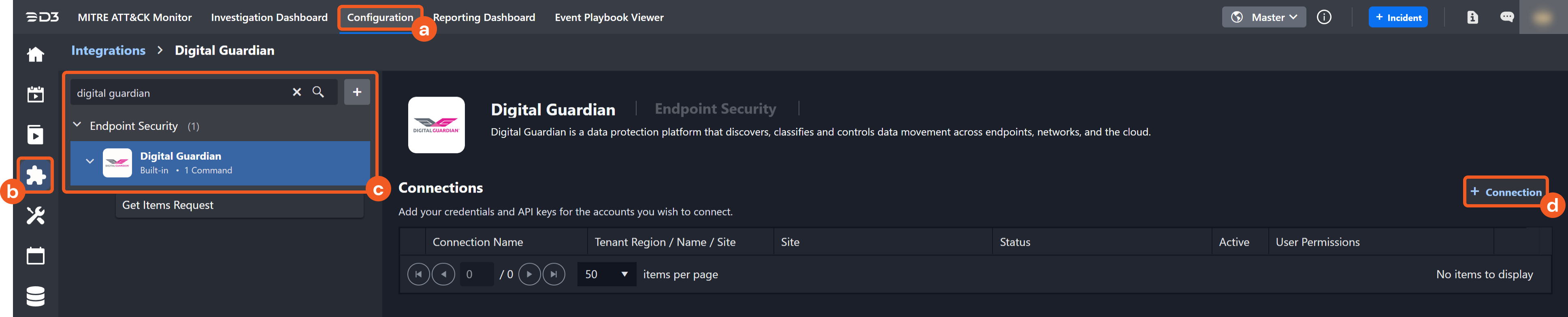The width and height of the screenshot is (1568, 317).
Task: Click the add Connection button
Action: point(1505,192)
